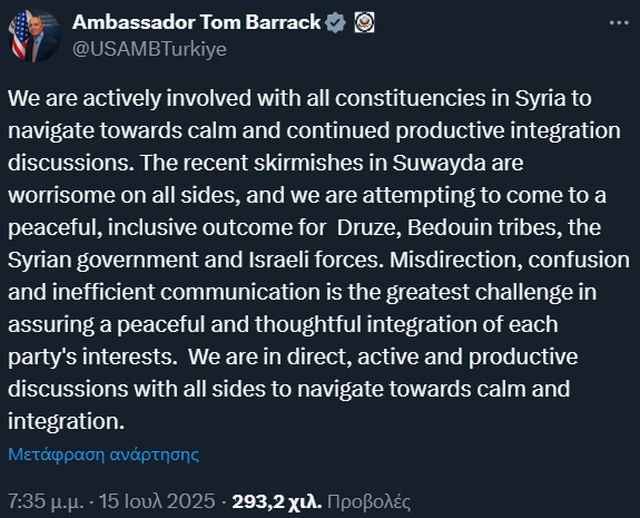The image size is (640, 518).
Task: Click the American flag in the avatar
Action: click(18, 35)
